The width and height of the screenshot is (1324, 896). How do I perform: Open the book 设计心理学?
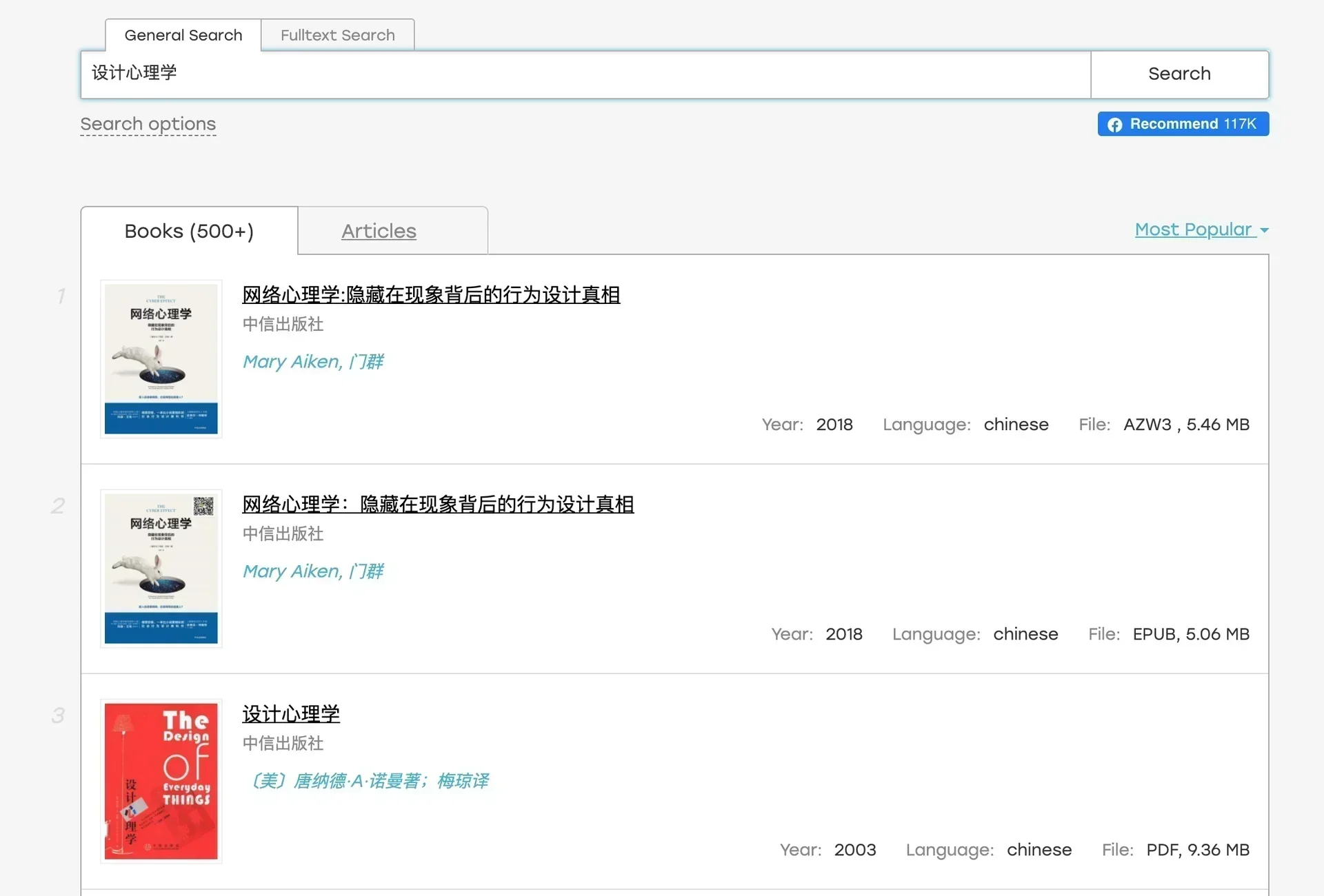coord(290,715)
